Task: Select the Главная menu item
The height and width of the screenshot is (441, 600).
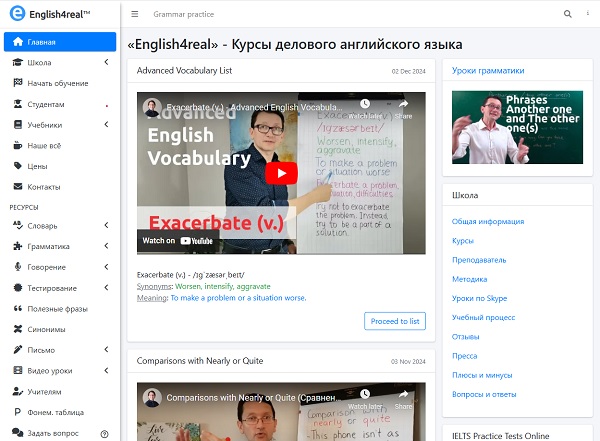Action: point(60,42)
